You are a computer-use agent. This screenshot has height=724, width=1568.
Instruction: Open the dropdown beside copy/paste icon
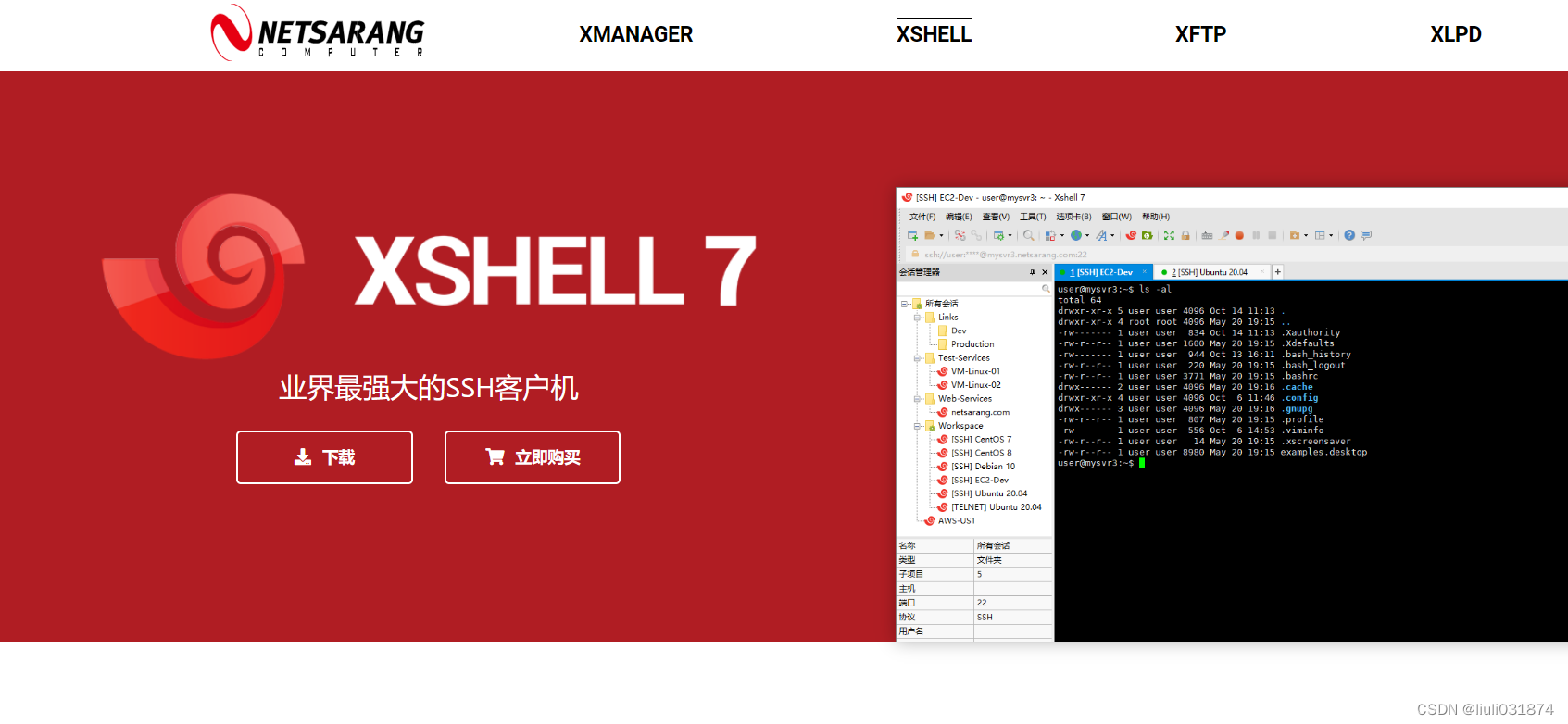pos(1062,235)
